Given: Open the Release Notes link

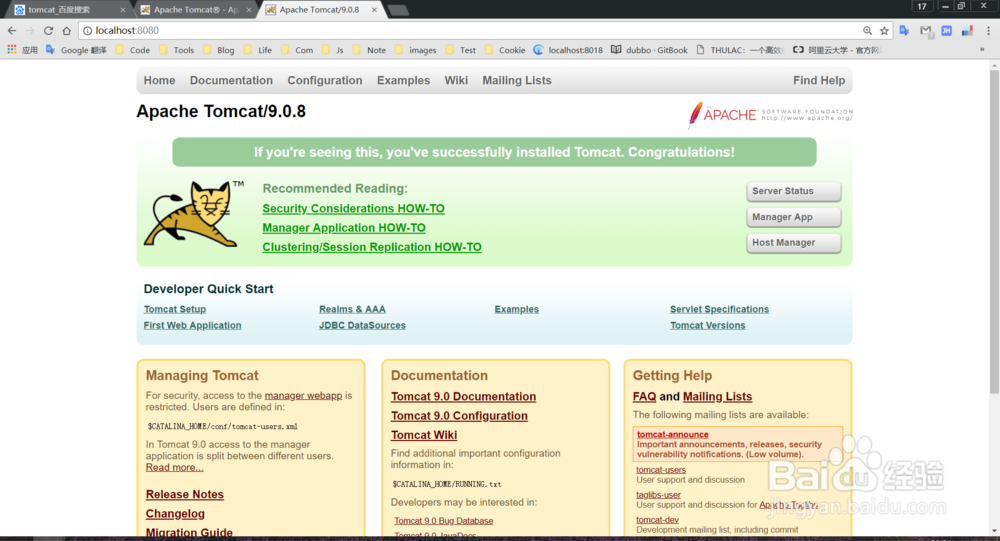Looking at the screenshot, I should click(x=185, y=494).
